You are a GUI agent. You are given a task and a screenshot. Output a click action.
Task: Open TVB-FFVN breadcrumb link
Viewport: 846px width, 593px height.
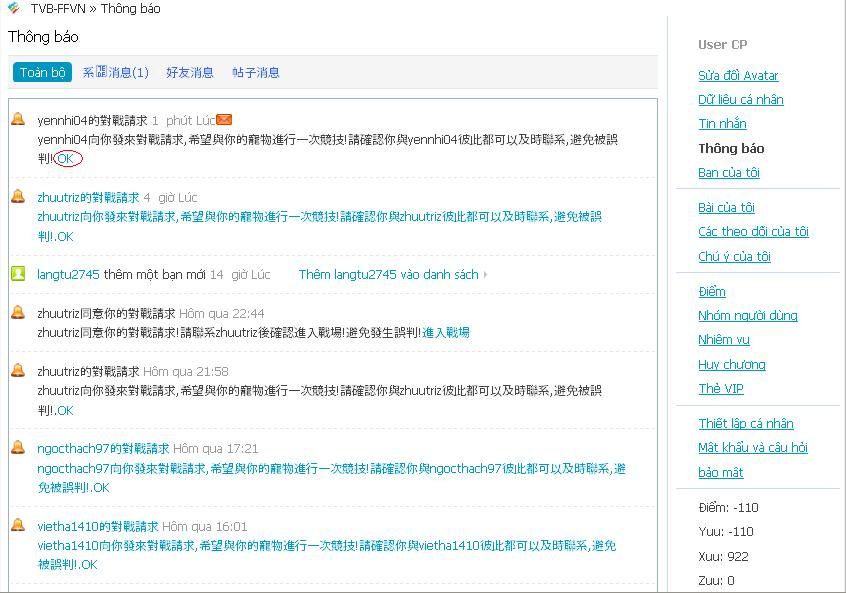[x=58, y=9]
